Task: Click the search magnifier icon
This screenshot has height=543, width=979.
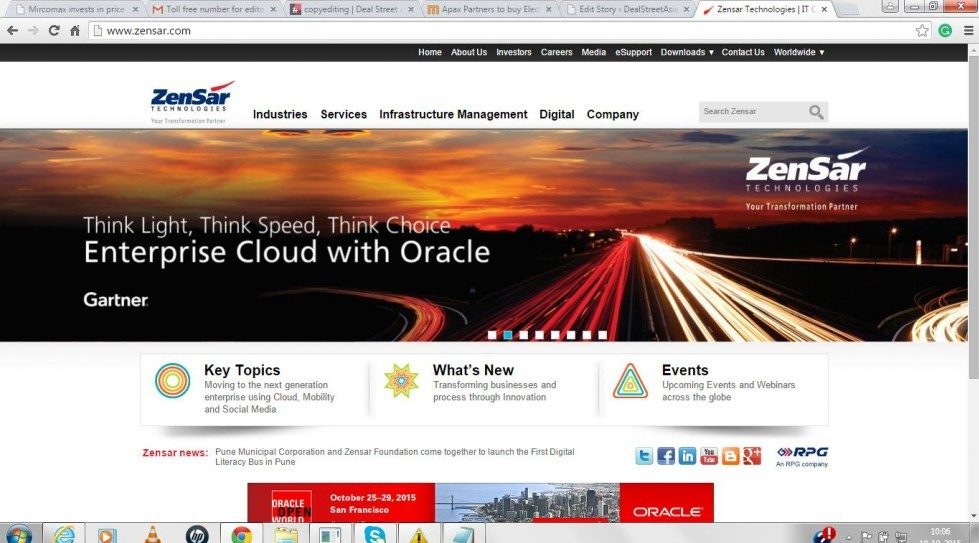Action: point(817,112)
